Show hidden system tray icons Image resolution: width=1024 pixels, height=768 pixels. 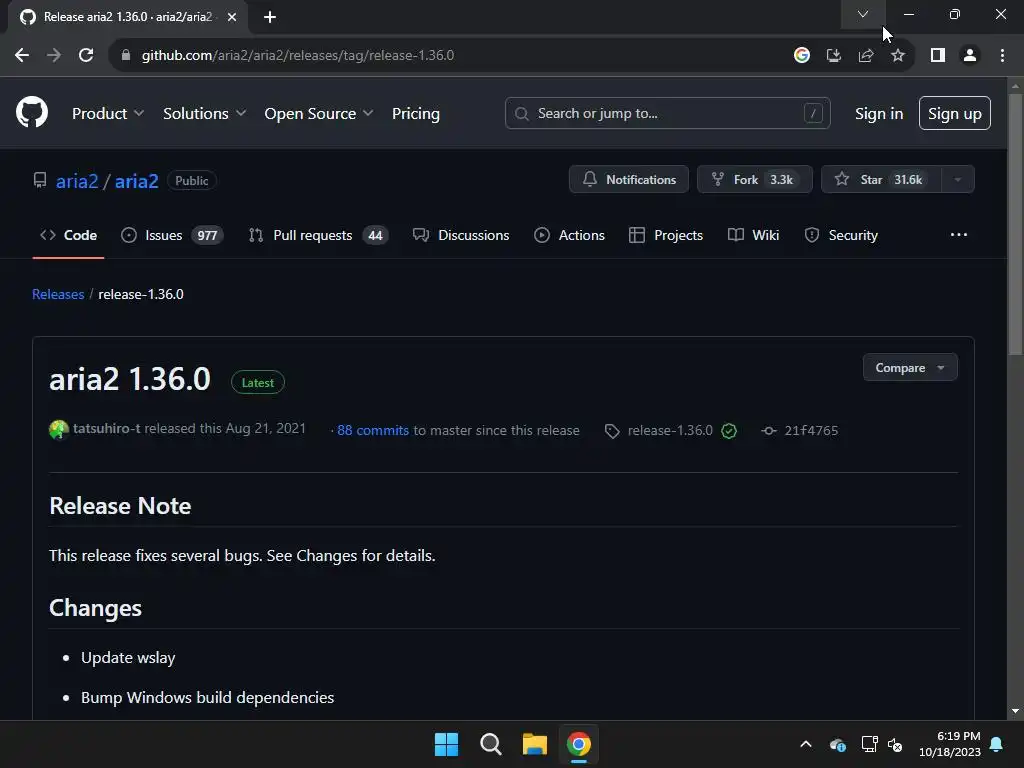pos(806,744)
